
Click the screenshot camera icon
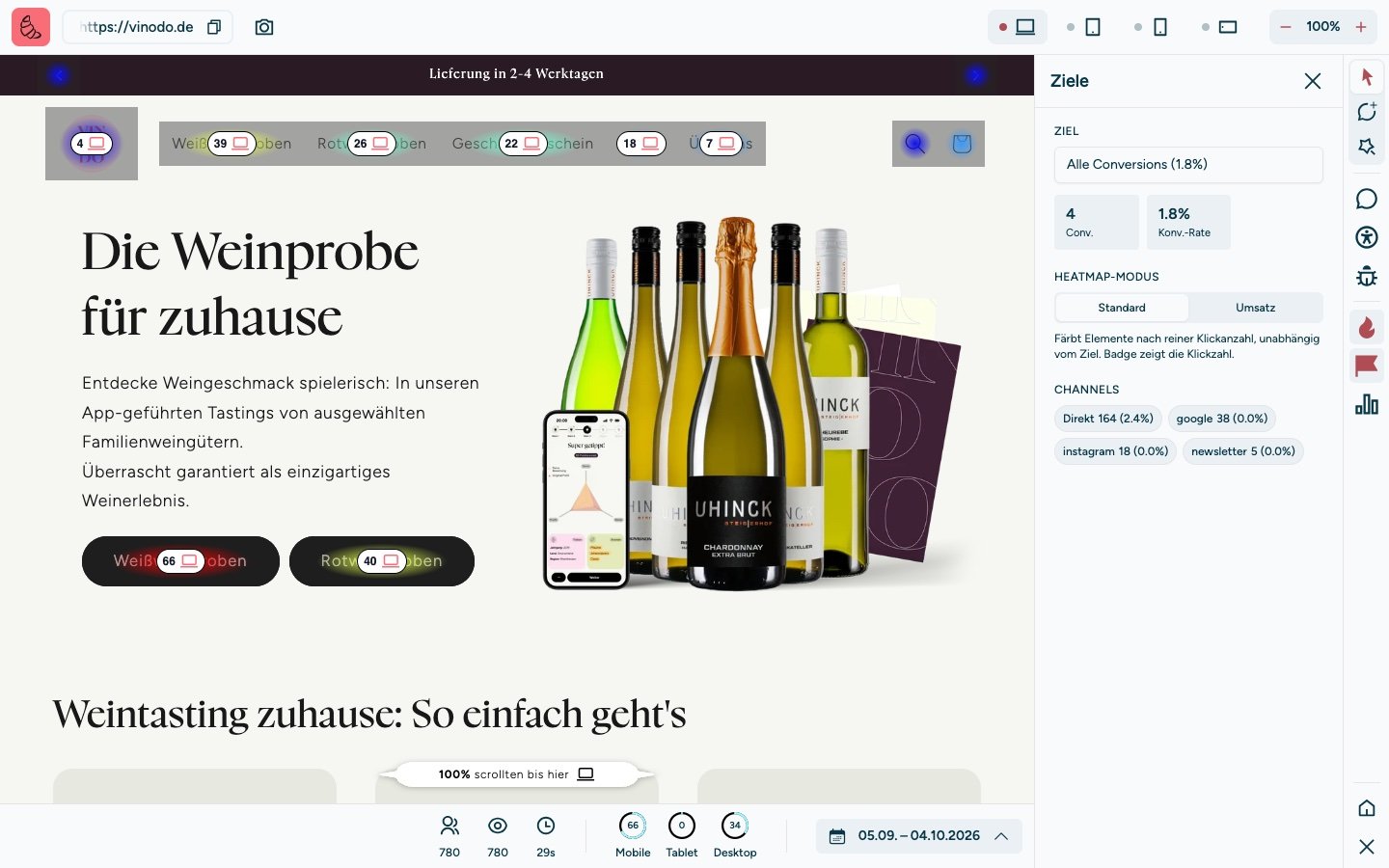264,27
